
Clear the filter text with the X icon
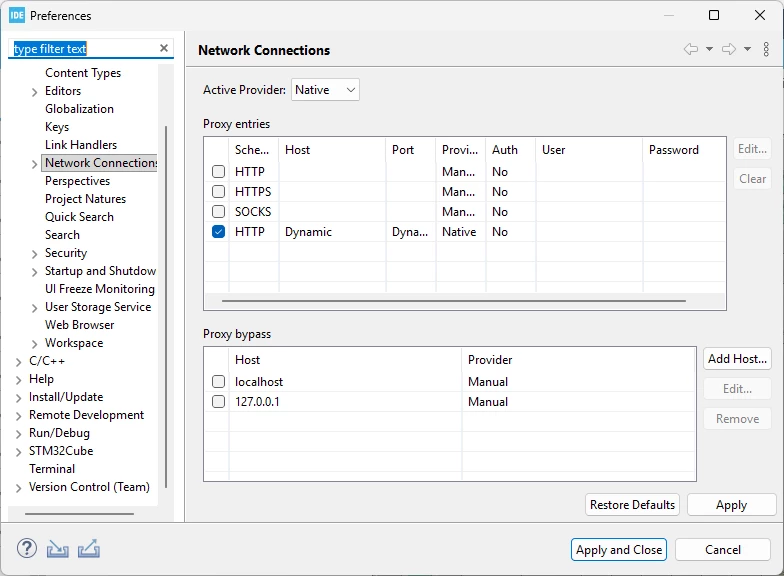coord(164,48)
